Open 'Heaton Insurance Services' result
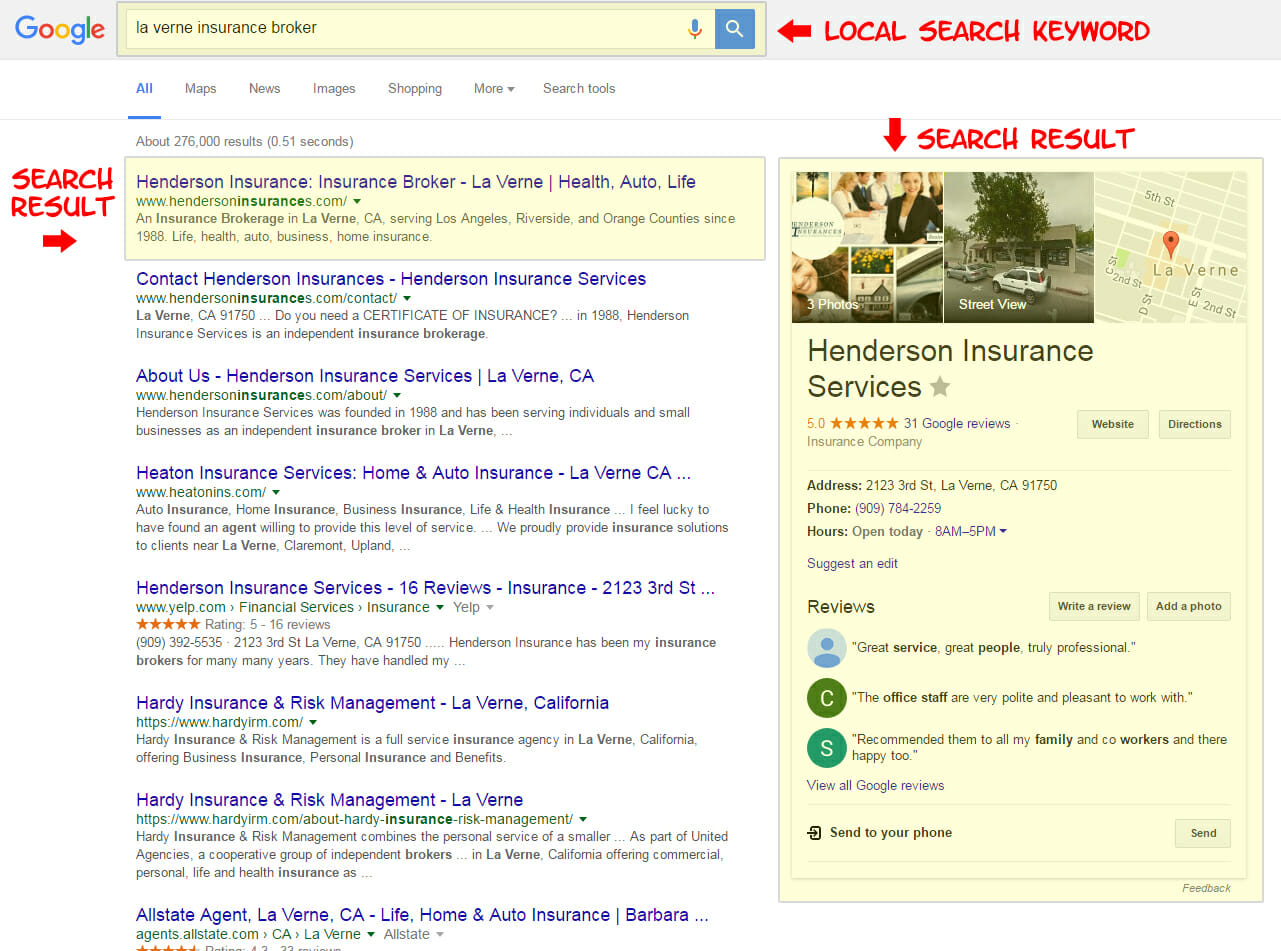Image resolution: width=1281 pixels, height=951 pixels. pos(413,473)
